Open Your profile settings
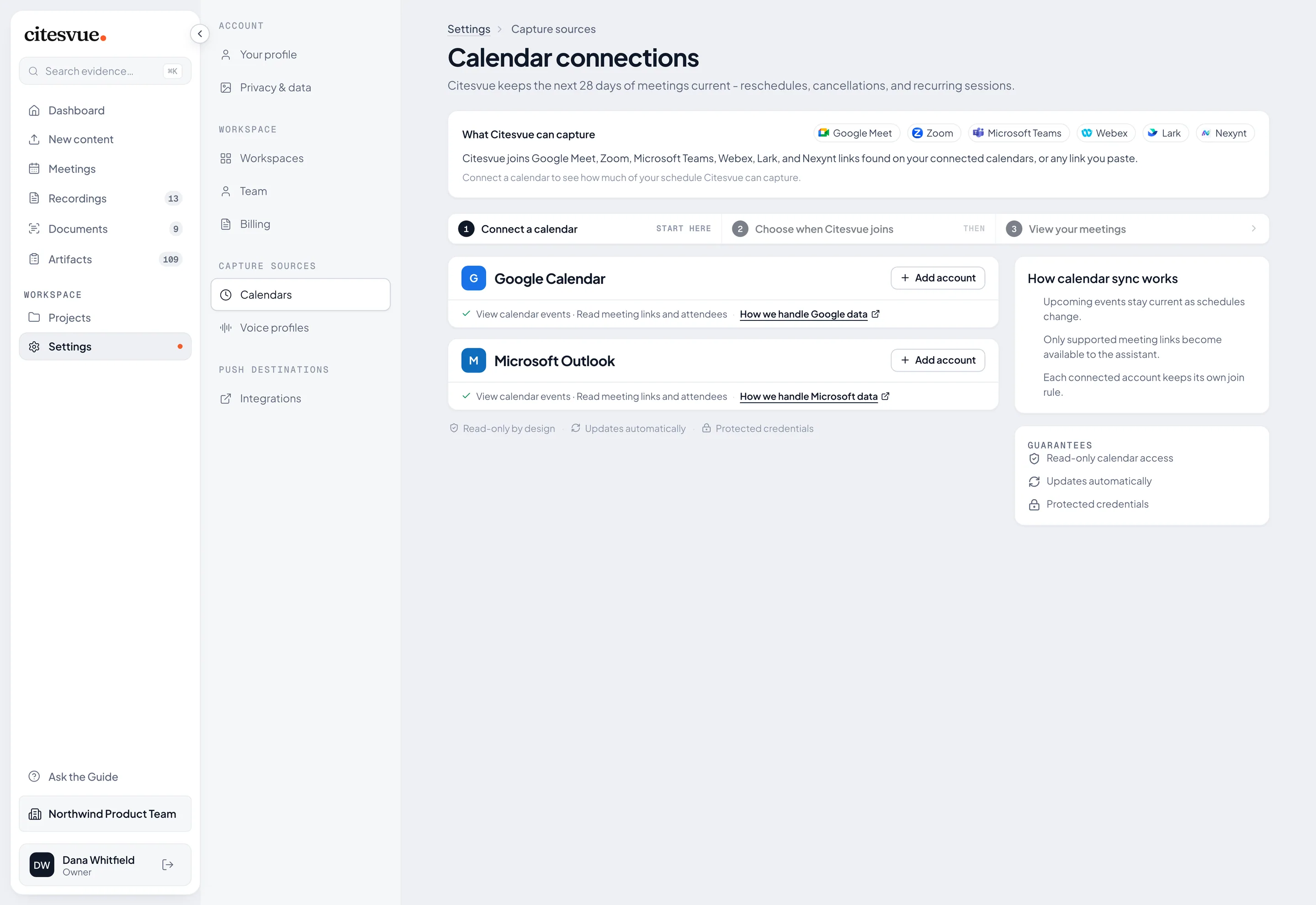 (x=300, y=54)
